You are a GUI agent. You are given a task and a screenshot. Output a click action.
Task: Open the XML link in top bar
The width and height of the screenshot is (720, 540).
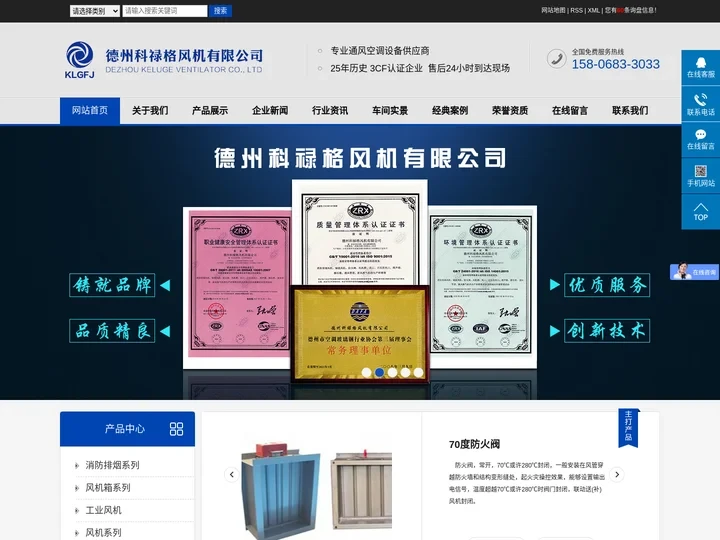(x=593, y=10)
